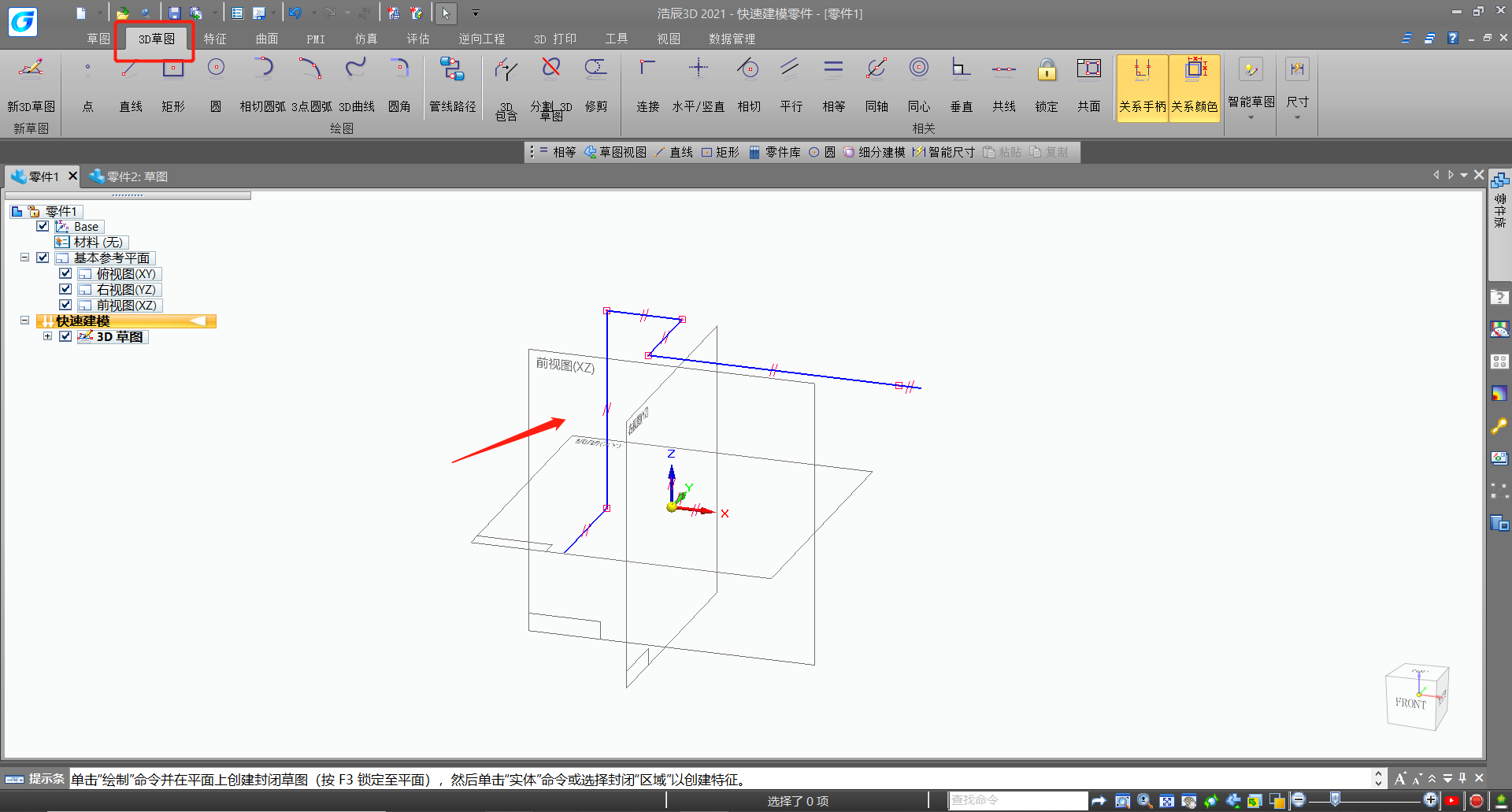Toggle Relation Colors (关系颜色) display
Viewport: 1512px width, 812px height.
pyautogui.click(x=1194, y=87)
